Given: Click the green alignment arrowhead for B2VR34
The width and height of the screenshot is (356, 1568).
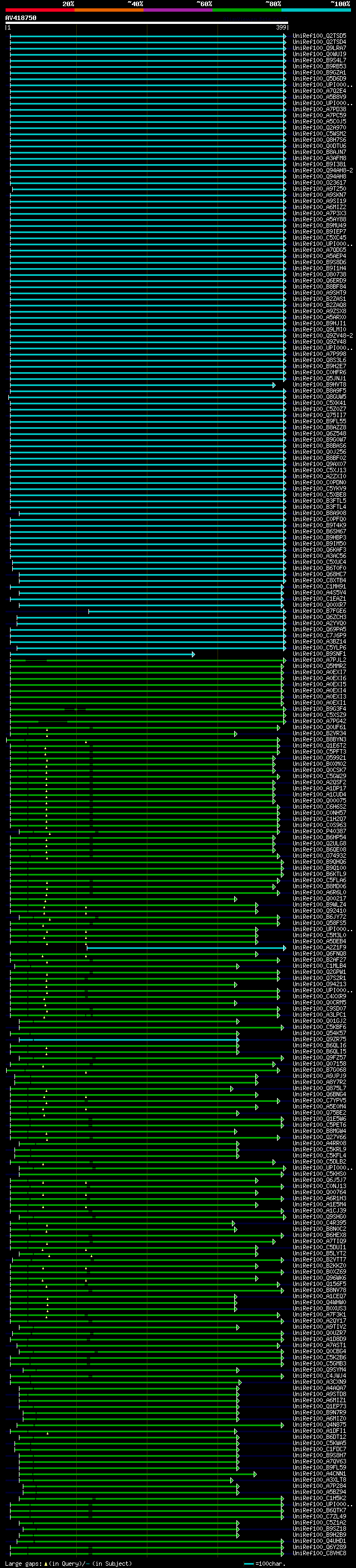Looking at the screenshot, I should coord(235,734).
